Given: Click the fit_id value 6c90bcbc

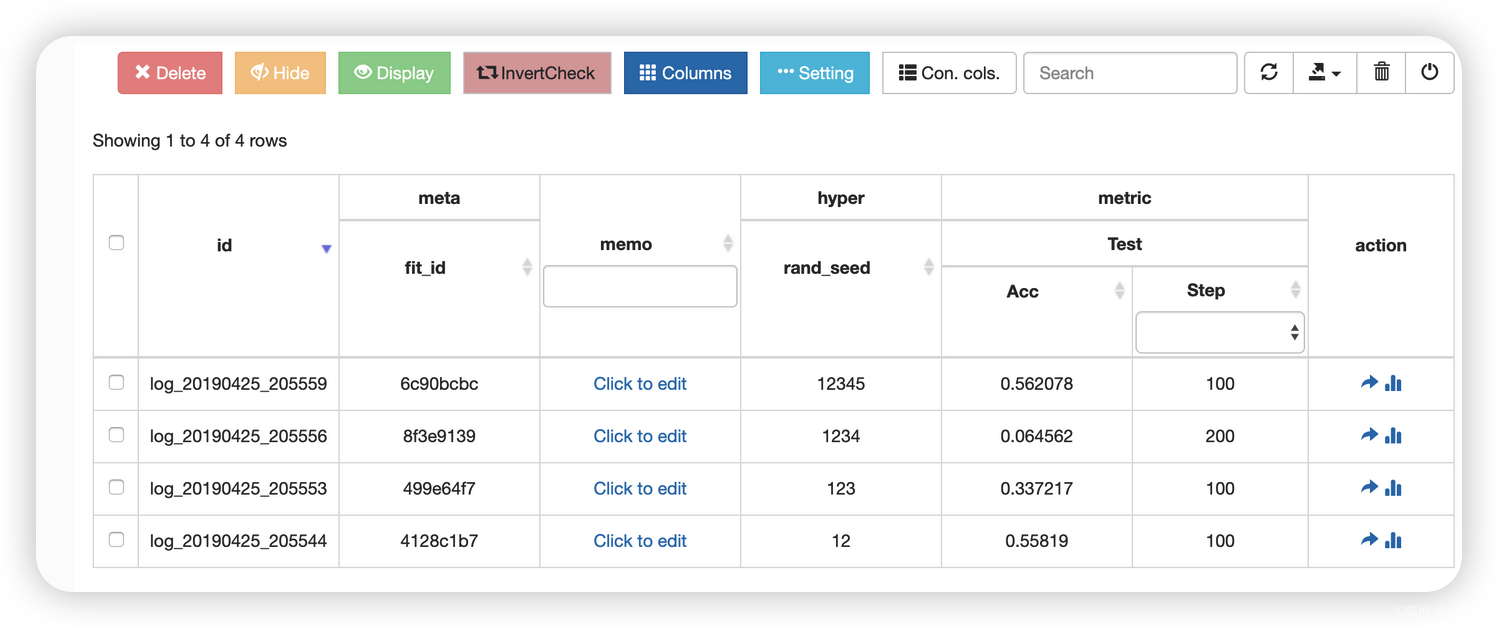Looking at the screenshot, I should click(439, 384).
